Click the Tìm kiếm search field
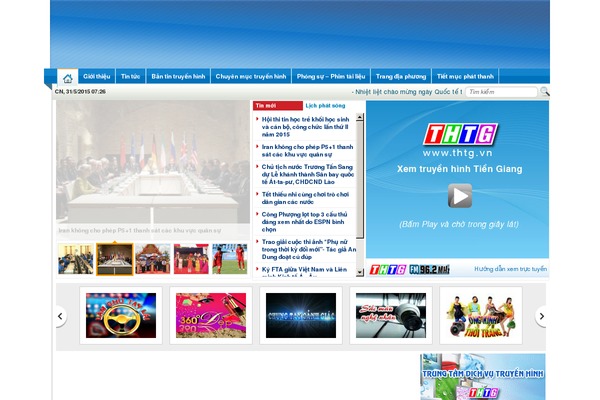The height and width of the screenshot is (400, 600). click(x=501, y=92)
